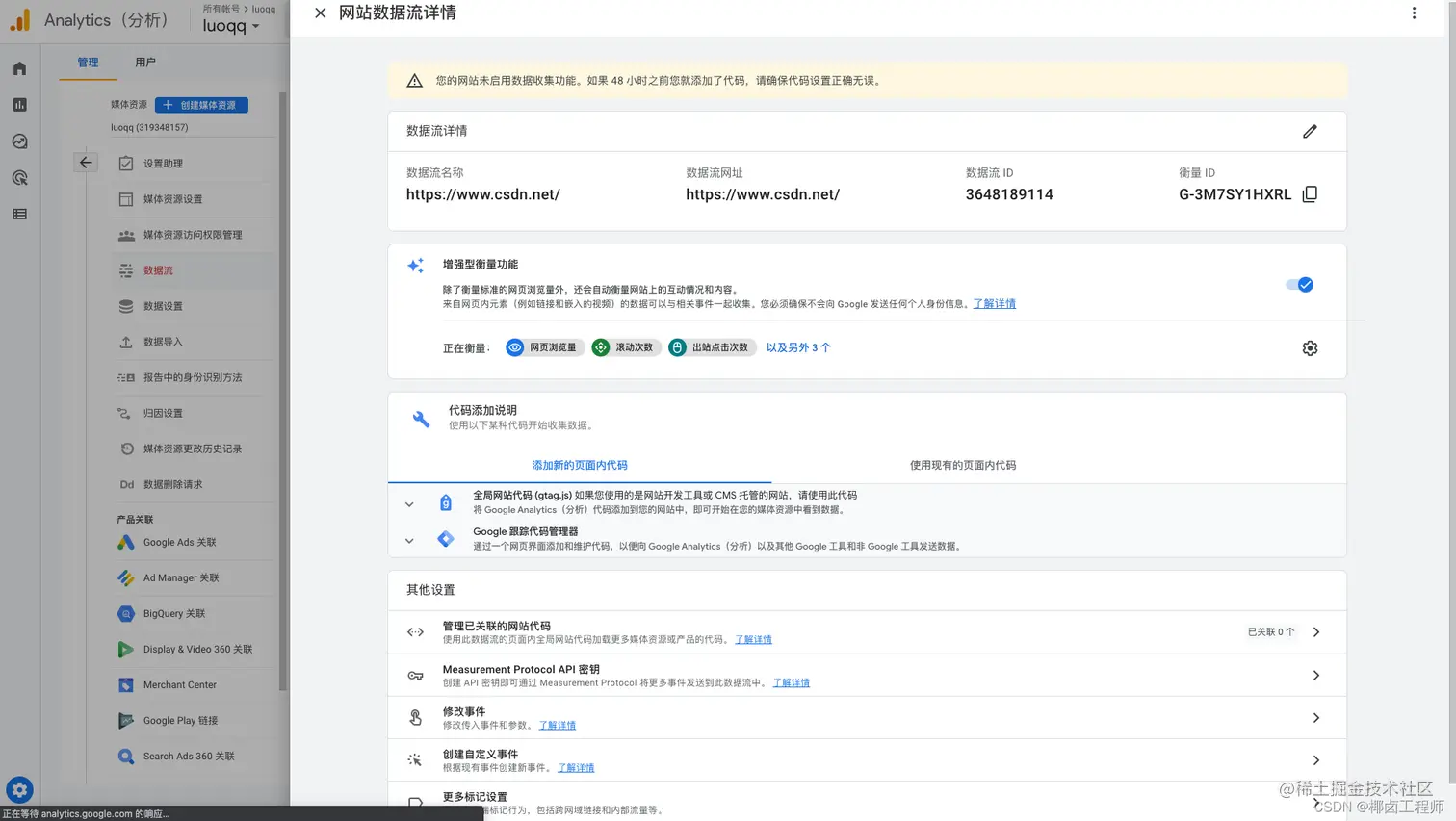
Task: Open Admin gear at bottom left
Action: pos(19,789)
